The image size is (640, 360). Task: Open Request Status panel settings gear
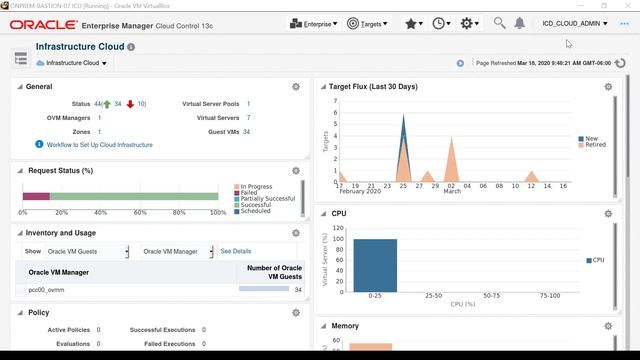click(296, 171)
